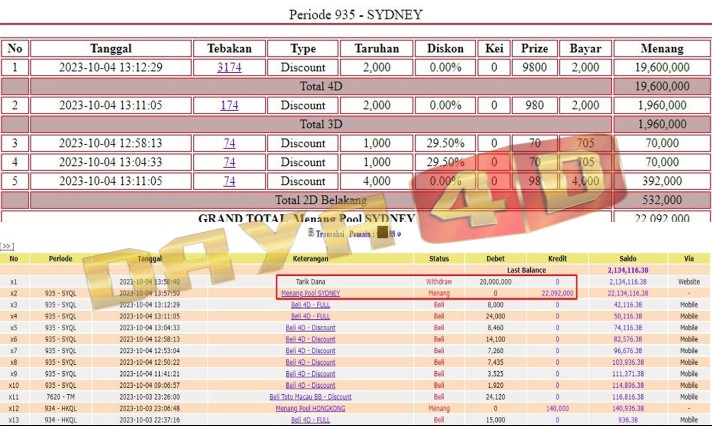Screen dimensions: 712x426
Task: Click the Tebakan column header in top table
Action: click(x=229, y=48)
